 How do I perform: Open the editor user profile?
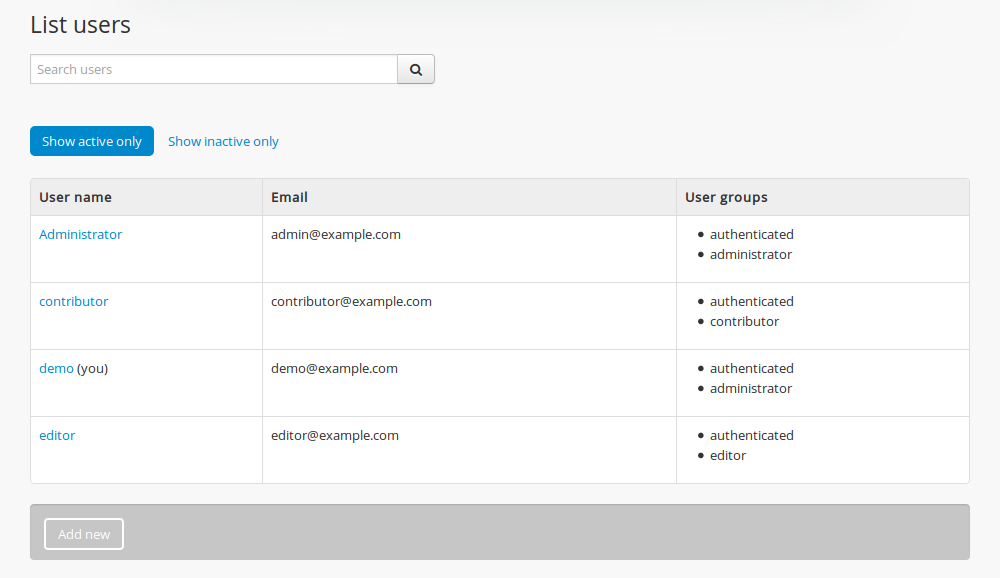pos(57,435)
